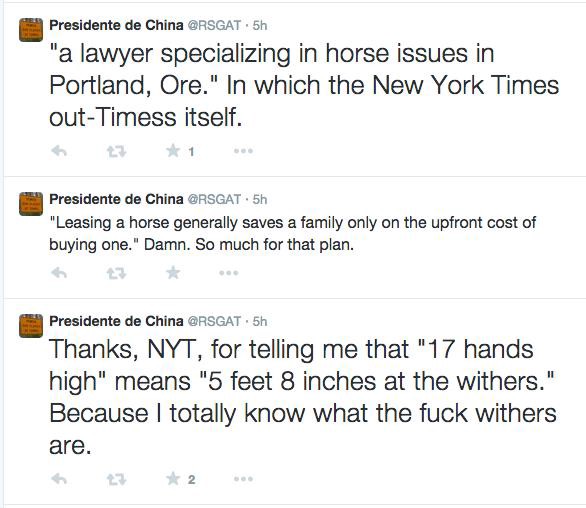Favorite the leasing a horse tweet
The height and width of the screenshot is (508, 586).
(x=173, y=273)
